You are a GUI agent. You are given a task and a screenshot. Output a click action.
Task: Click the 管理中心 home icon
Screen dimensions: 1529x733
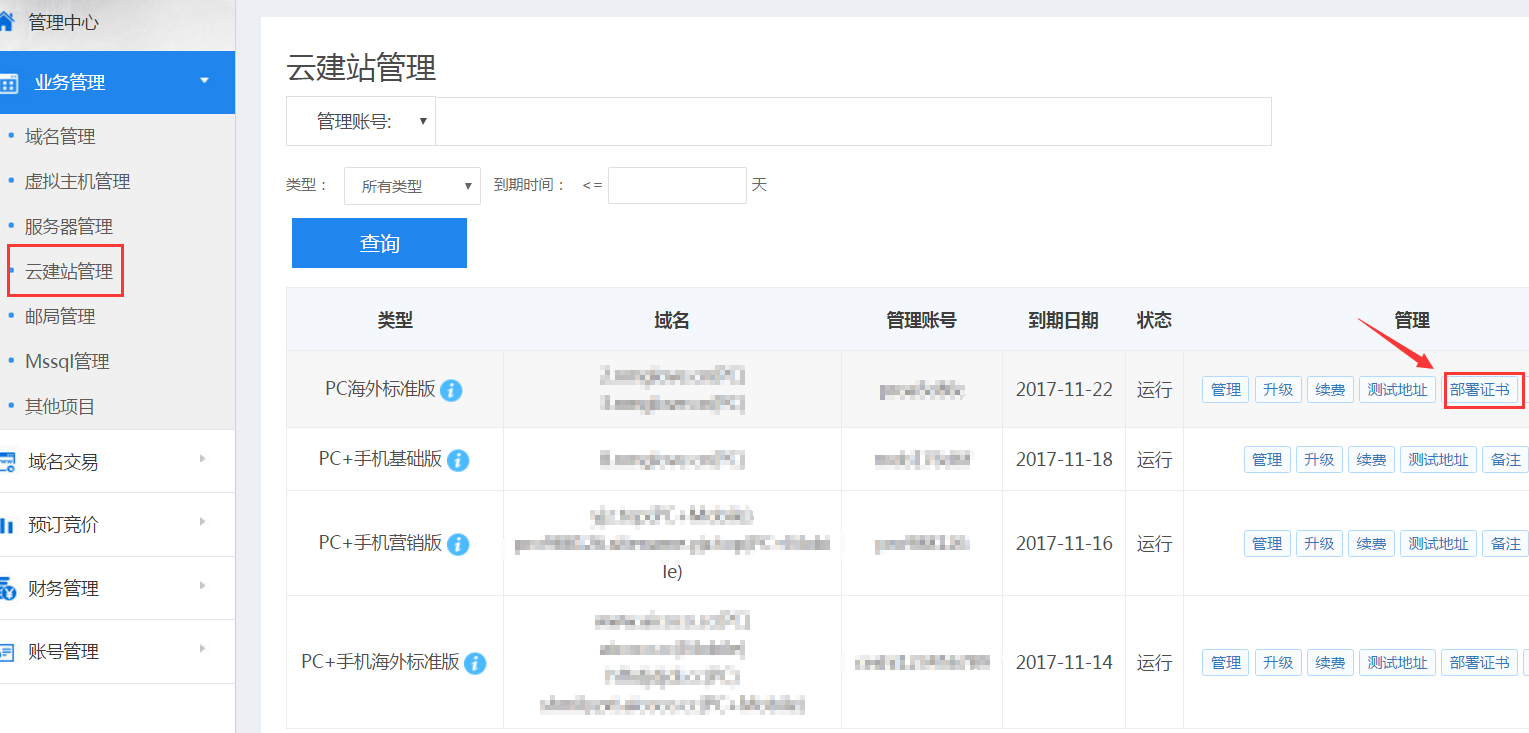[8, 22]
